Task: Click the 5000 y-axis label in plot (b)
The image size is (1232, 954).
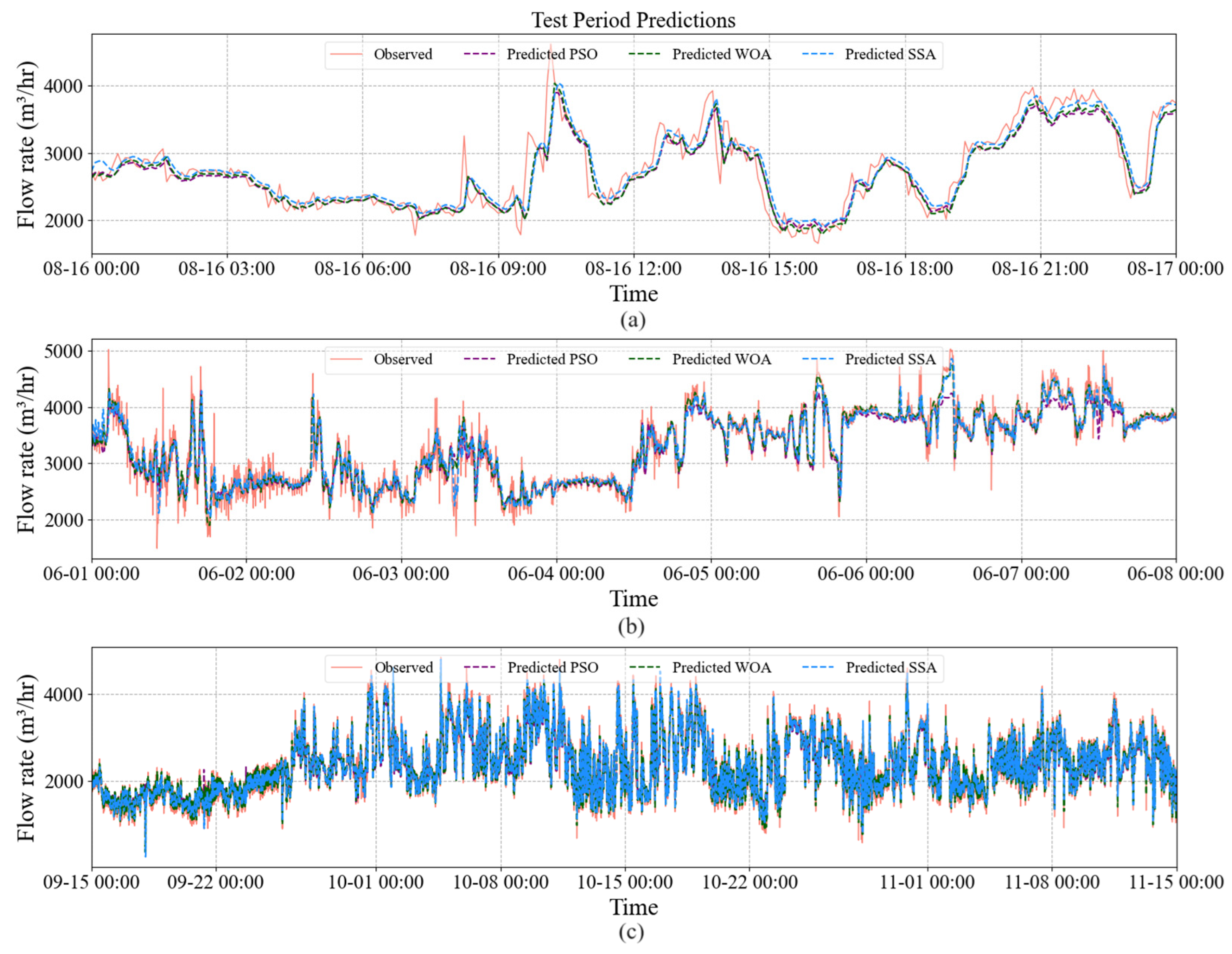Action: pos(63,352)
